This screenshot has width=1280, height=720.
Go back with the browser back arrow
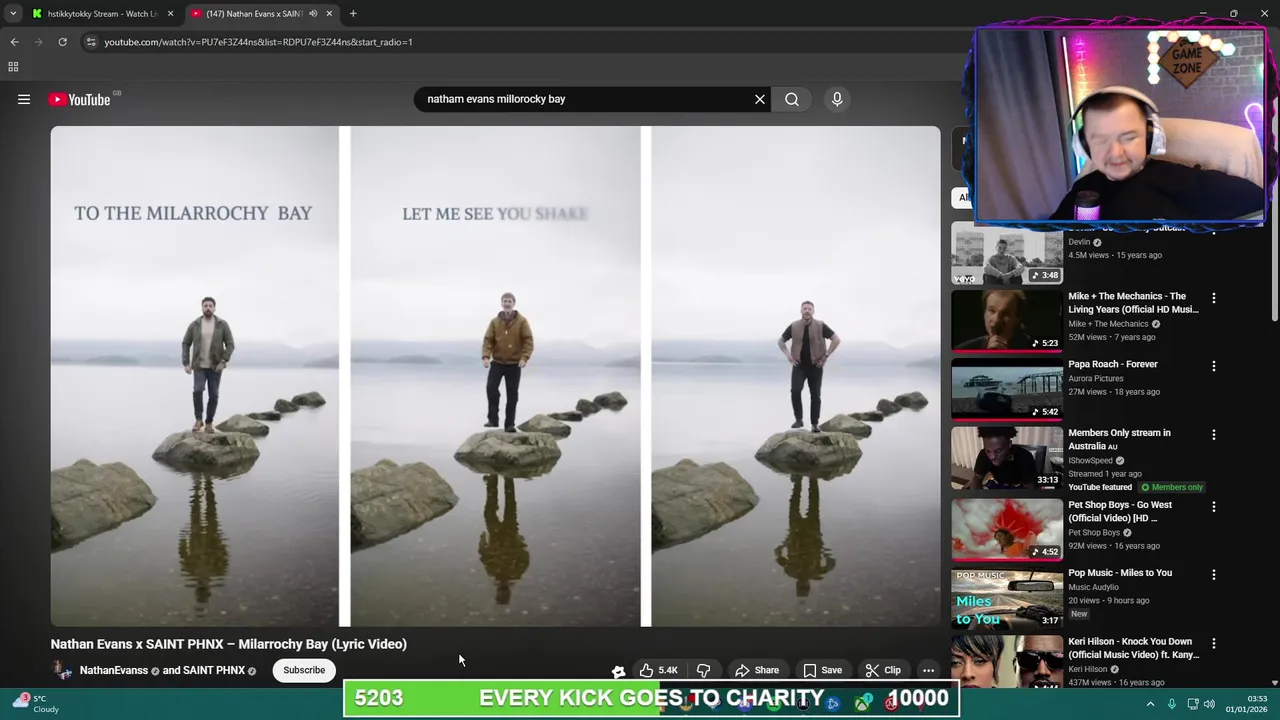tap(14, 42)
